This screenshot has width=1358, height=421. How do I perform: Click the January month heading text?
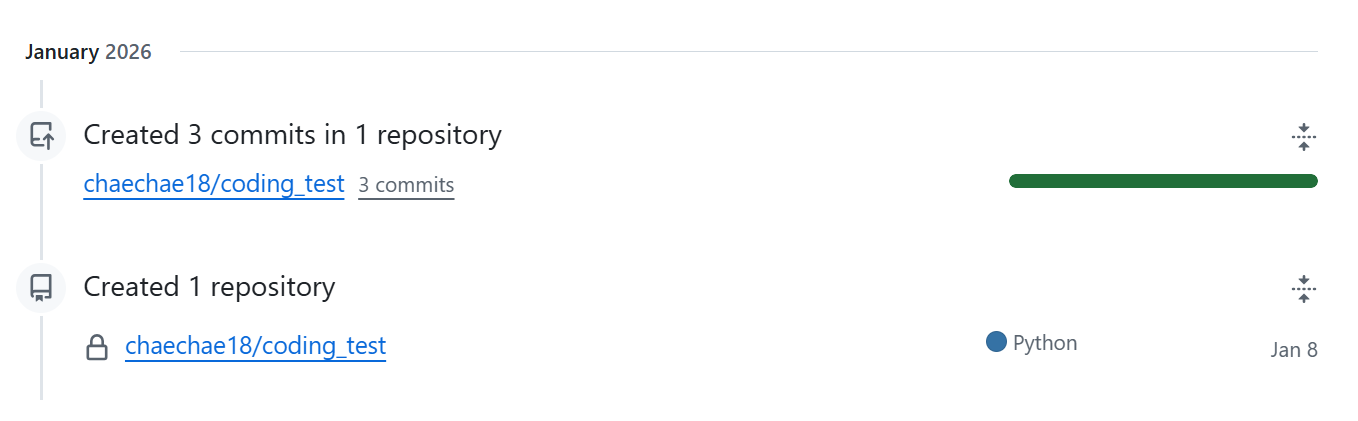[62, 52]
